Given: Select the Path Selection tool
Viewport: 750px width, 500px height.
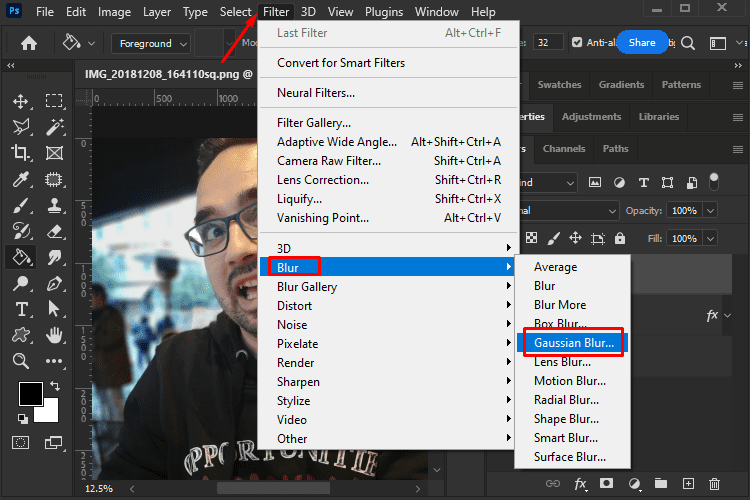Looking at the screenshot, I should tap(54, 309).
